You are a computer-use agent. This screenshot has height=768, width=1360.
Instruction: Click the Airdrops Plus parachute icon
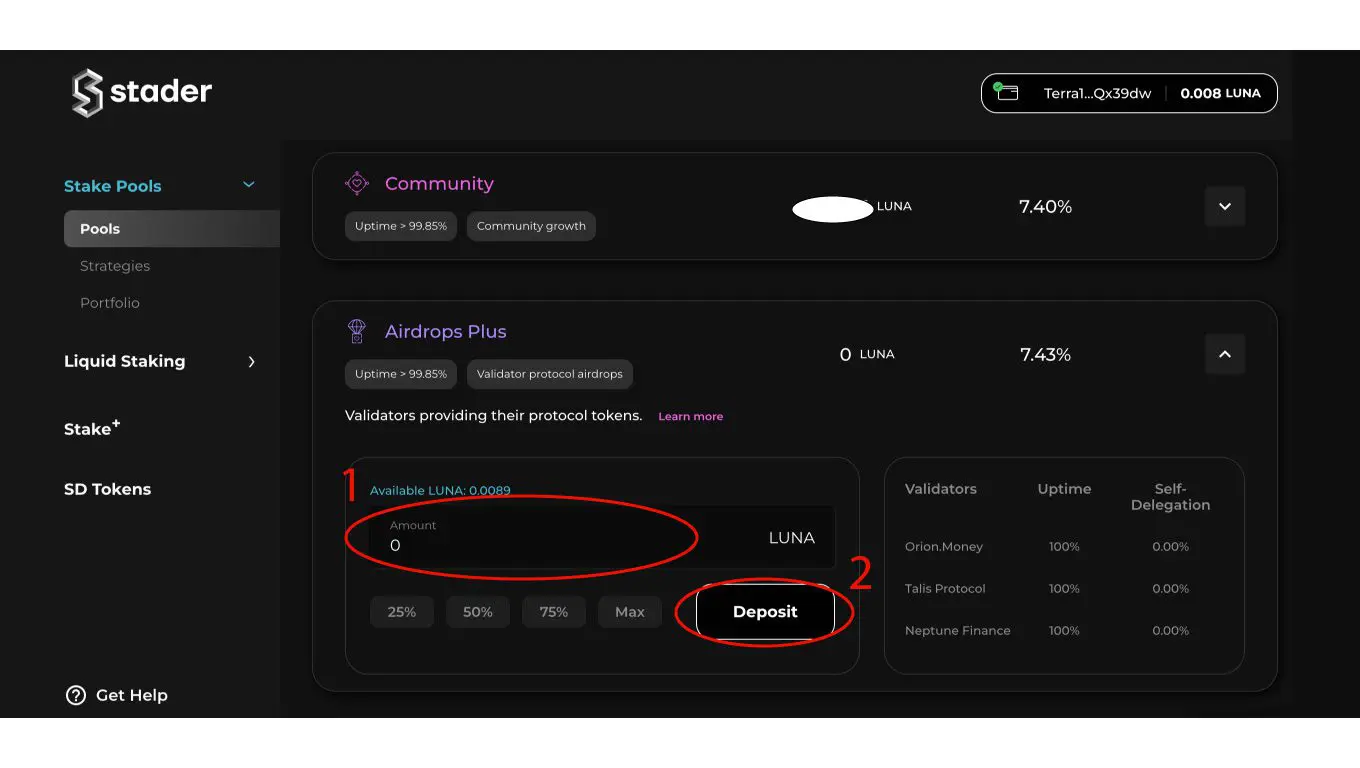pos(357,331)
